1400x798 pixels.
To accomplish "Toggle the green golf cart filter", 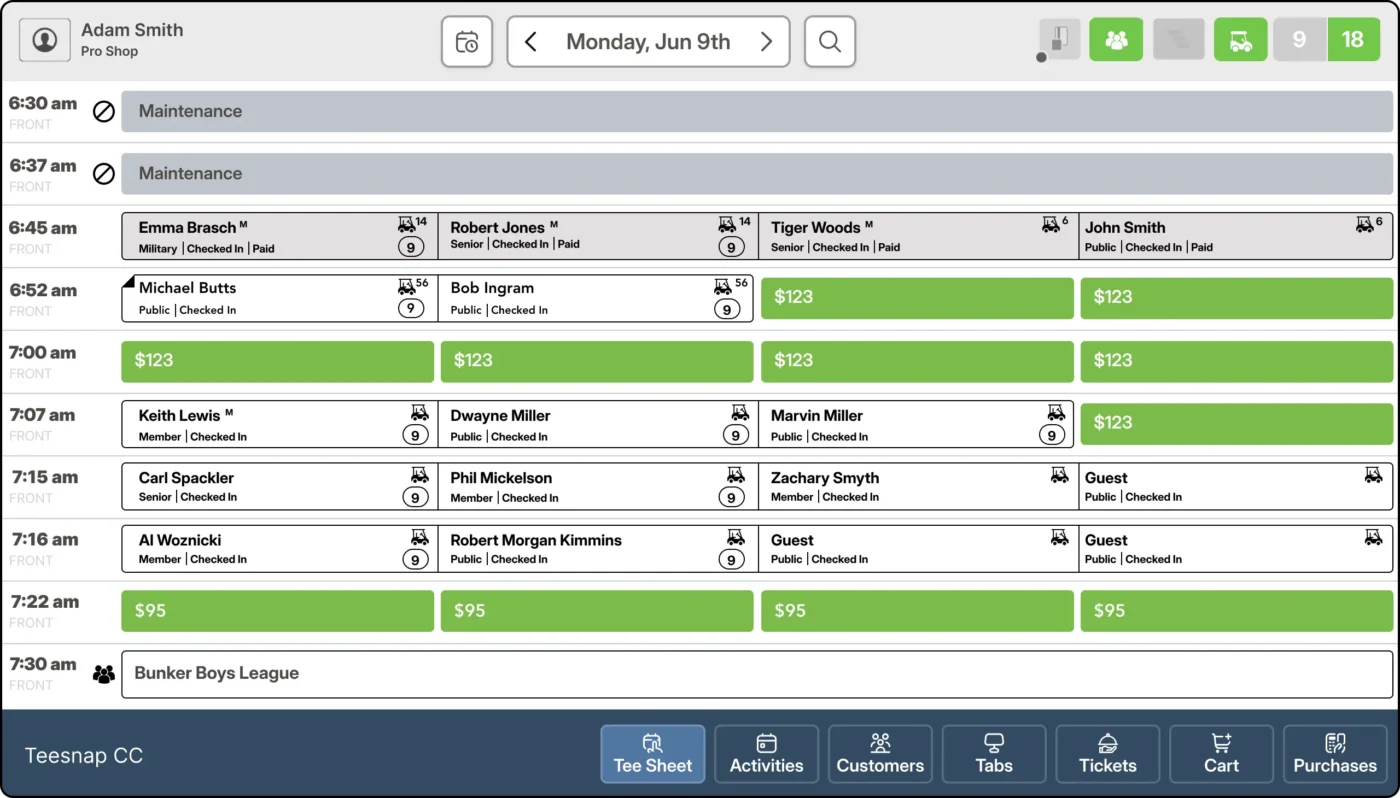I will pyautogui.click(x=1240, y=40).
